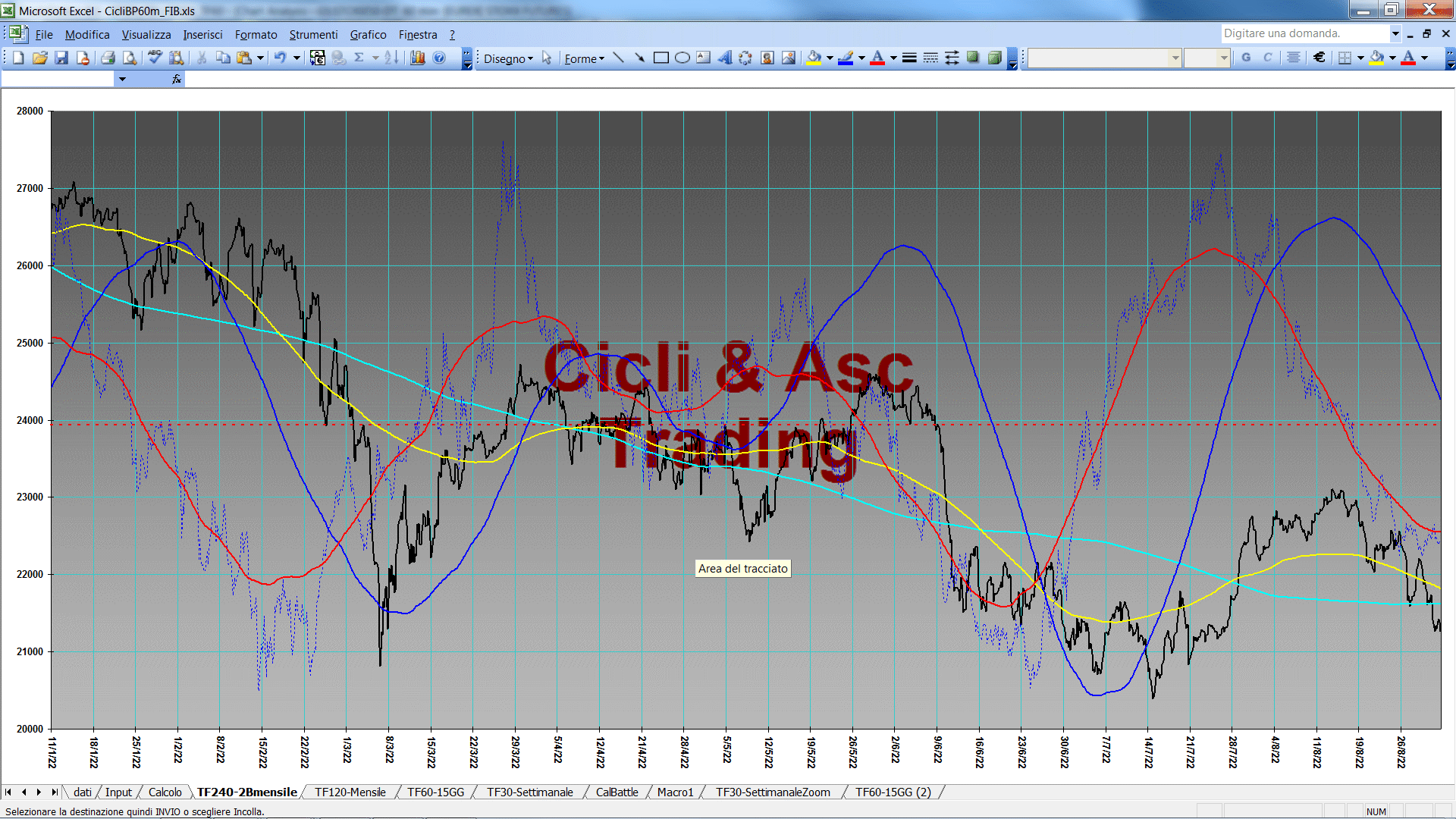
Task: Click the Open file folder icon
Action: (x=40, y=58)
